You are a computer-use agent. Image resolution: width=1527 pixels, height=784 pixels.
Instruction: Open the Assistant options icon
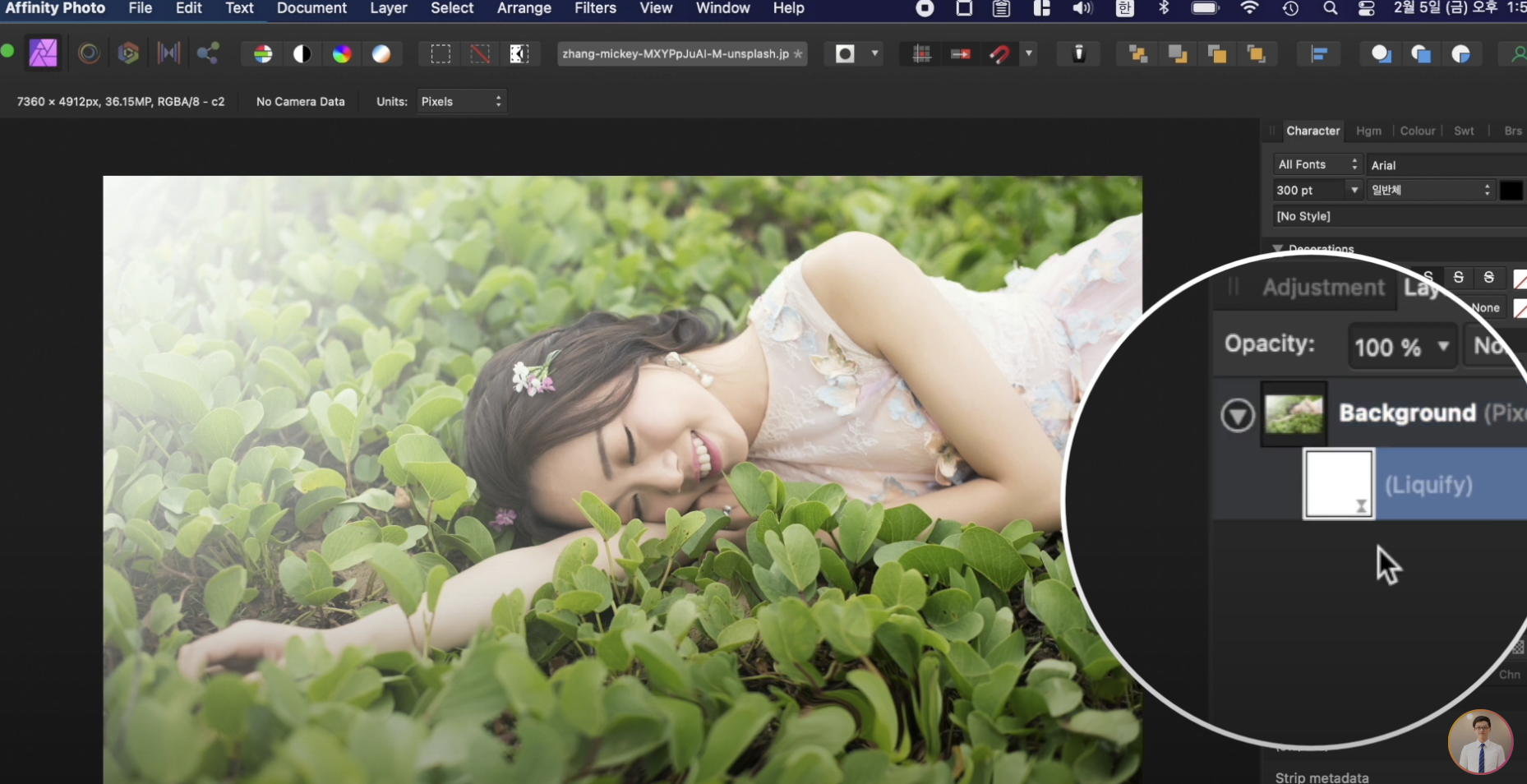1079,54
